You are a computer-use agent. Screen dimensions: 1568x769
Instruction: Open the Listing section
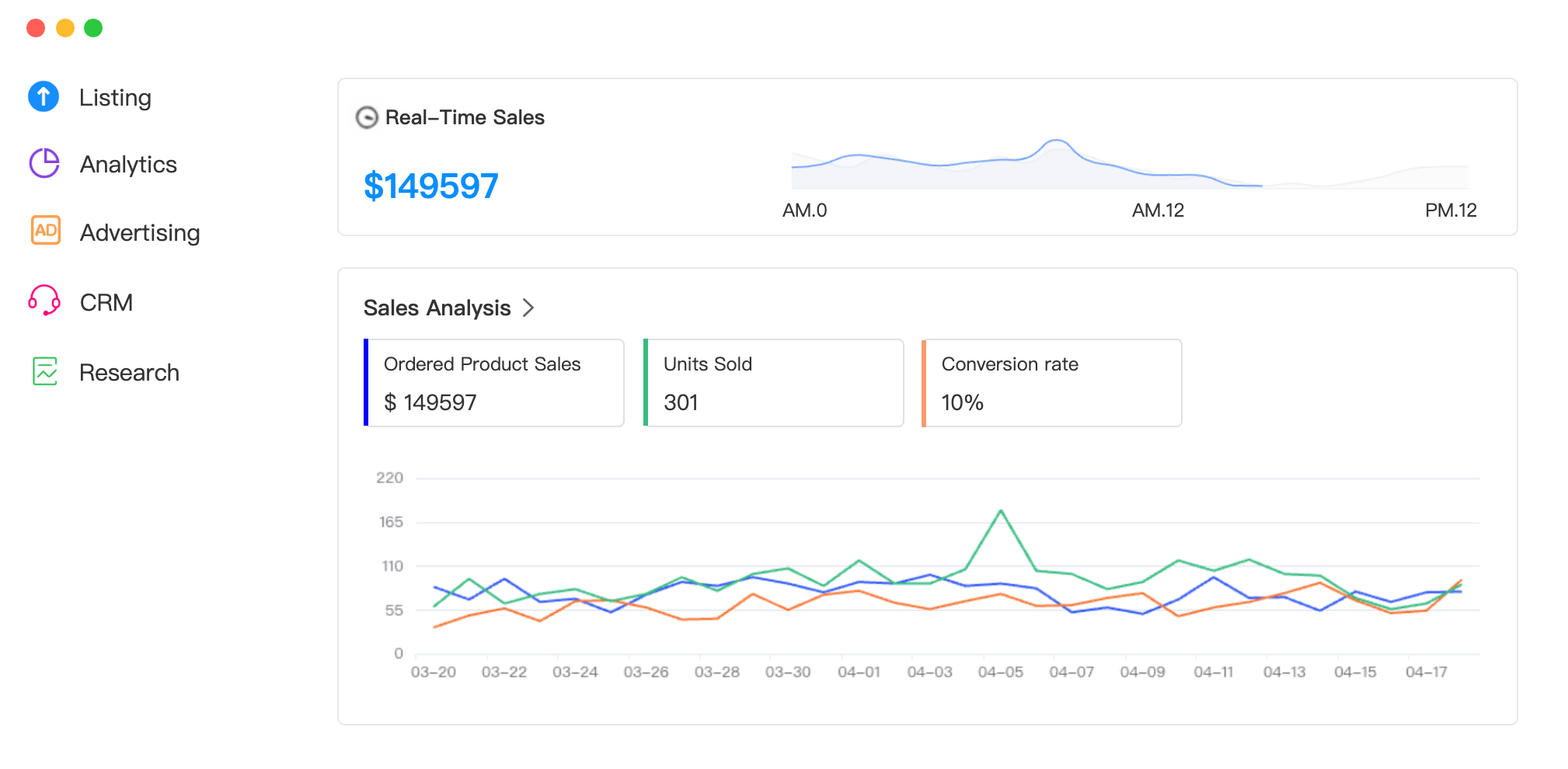click(x=115, y=96)
